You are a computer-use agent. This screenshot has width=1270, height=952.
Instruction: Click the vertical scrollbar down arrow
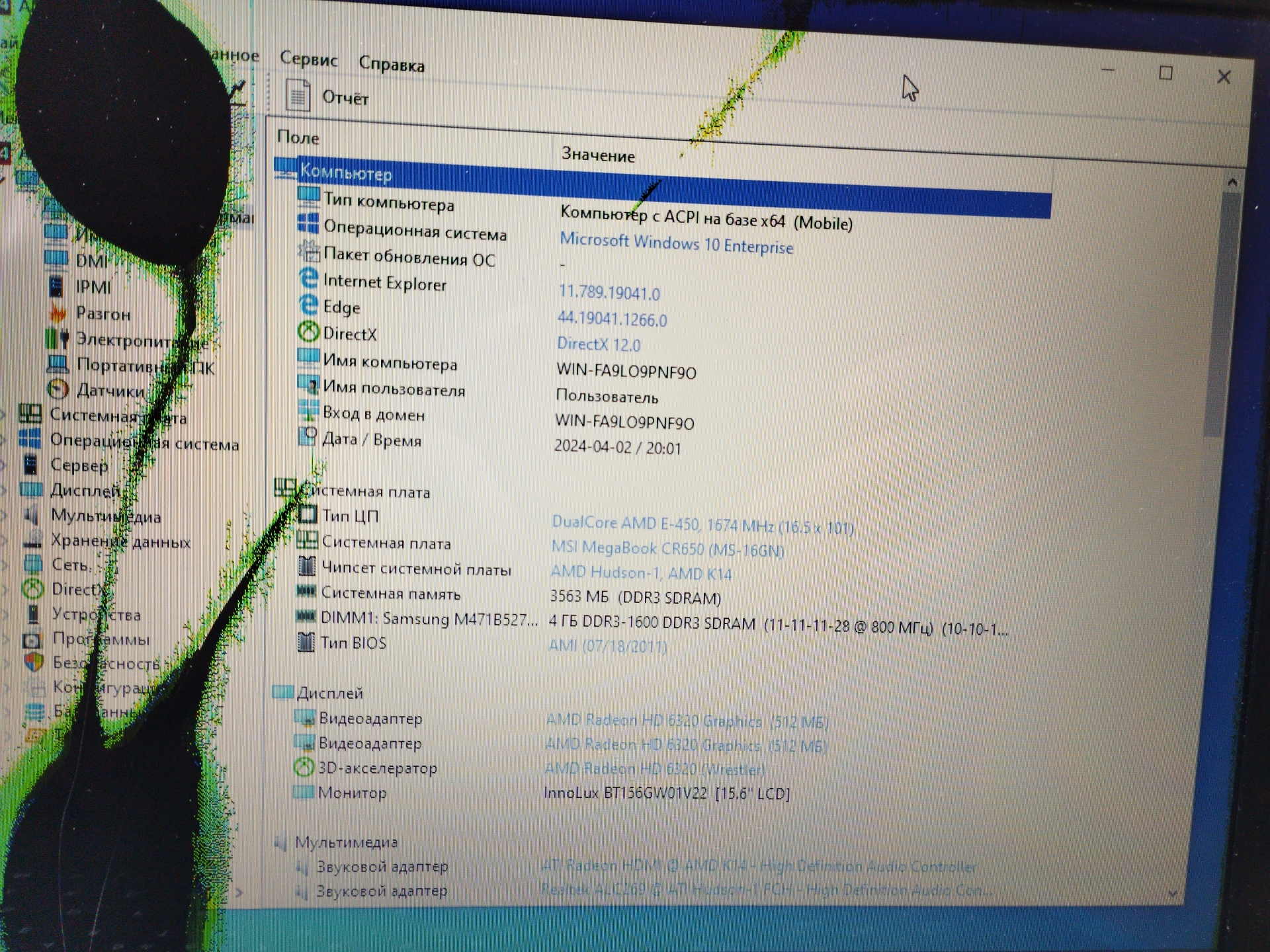coord(1173,893)
